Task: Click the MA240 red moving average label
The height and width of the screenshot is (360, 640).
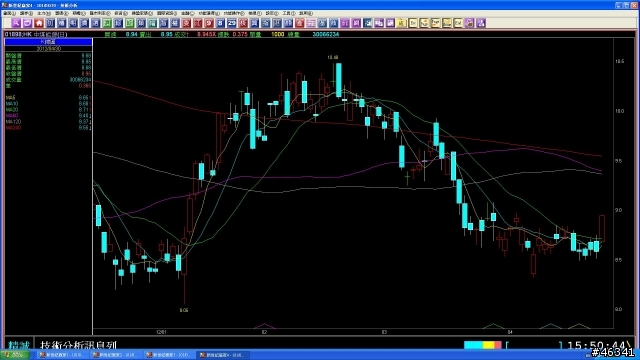Action: 13,128
